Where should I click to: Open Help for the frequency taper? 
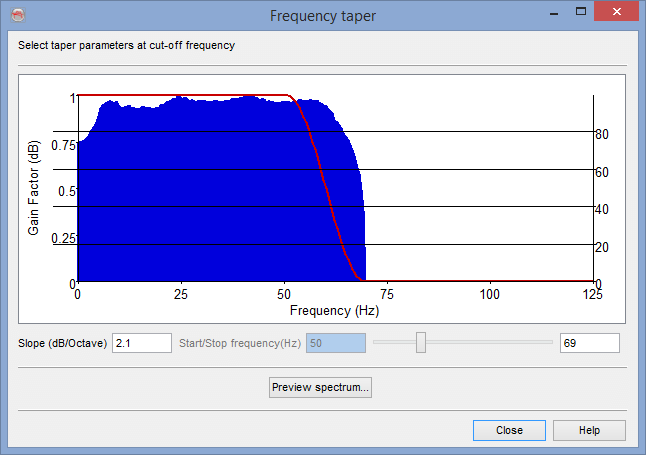(589, 430)
